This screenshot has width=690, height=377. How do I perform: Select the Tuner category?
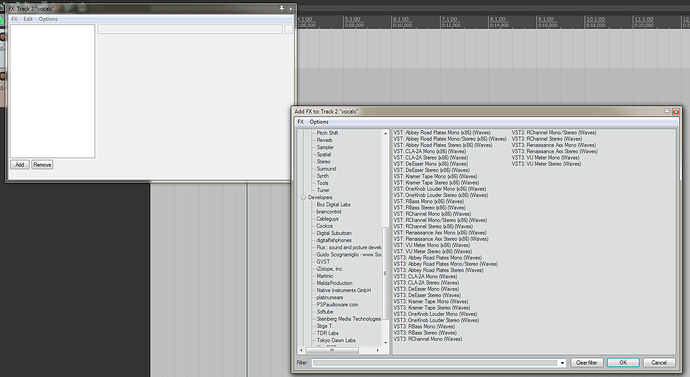(x=323, y=190)
